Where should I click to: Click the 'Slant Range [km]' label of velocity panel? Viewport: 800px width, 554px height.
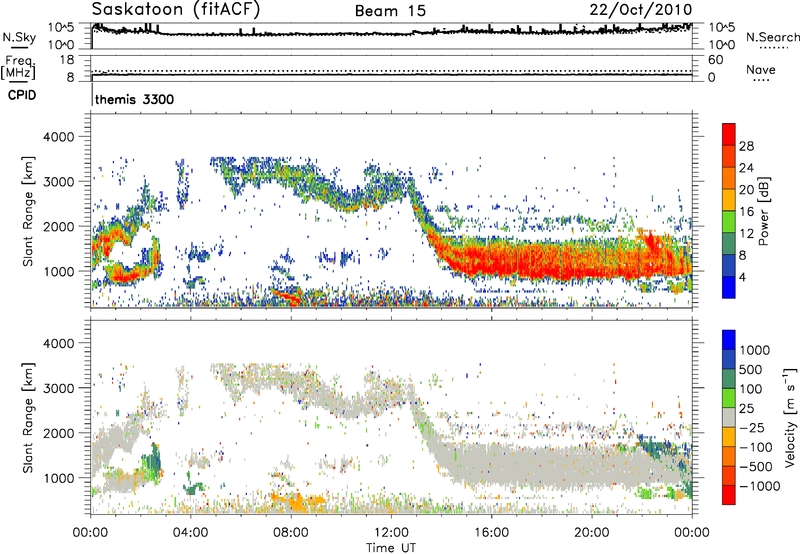point(28,417)
